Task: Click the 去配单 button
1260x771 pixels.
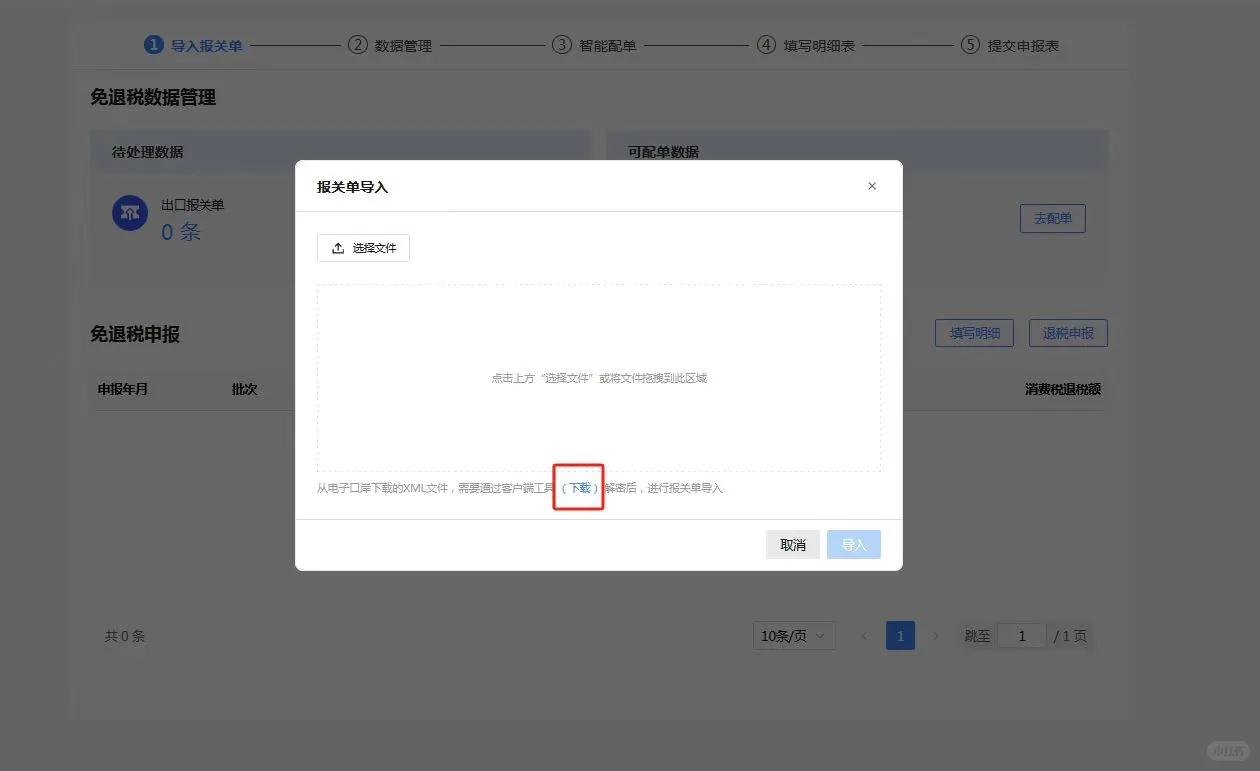Action: [1052, 218]
